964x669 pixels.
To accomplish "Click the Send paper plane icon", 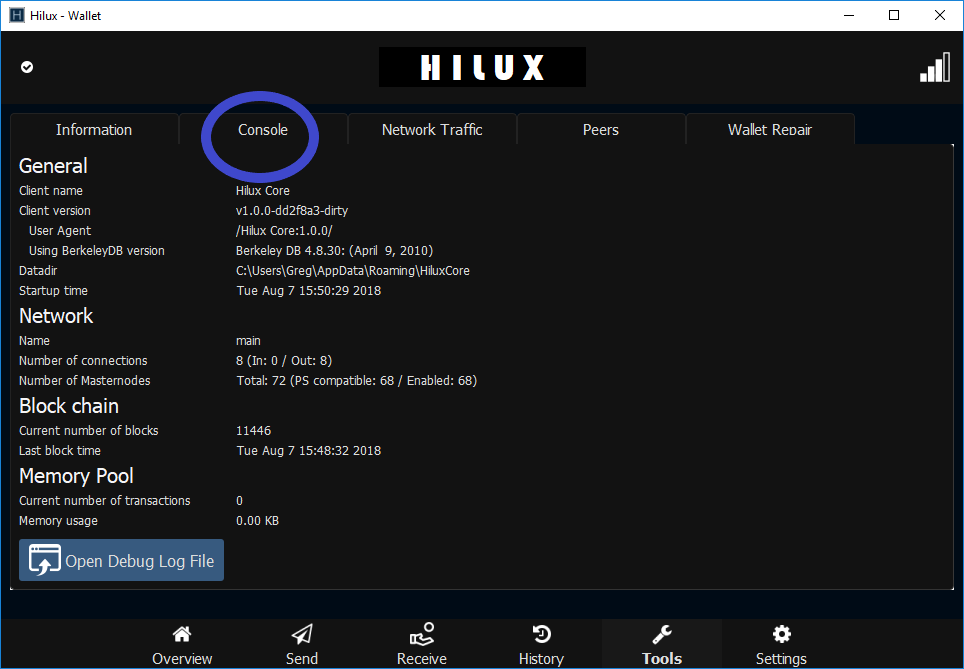I will coord(302,633).
